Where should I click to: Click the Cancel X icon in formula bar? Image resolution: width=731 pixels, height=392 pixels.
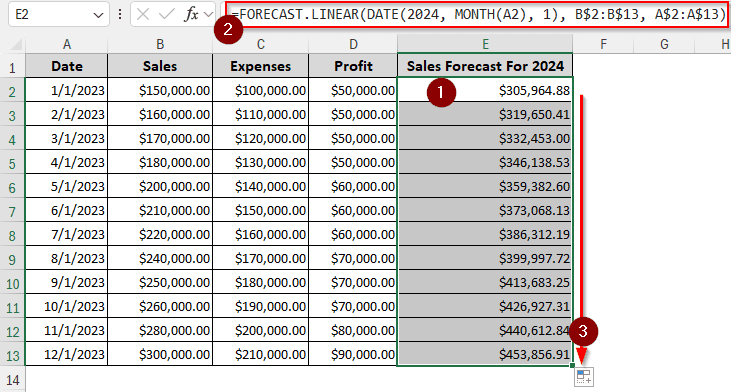coord(143,14)
